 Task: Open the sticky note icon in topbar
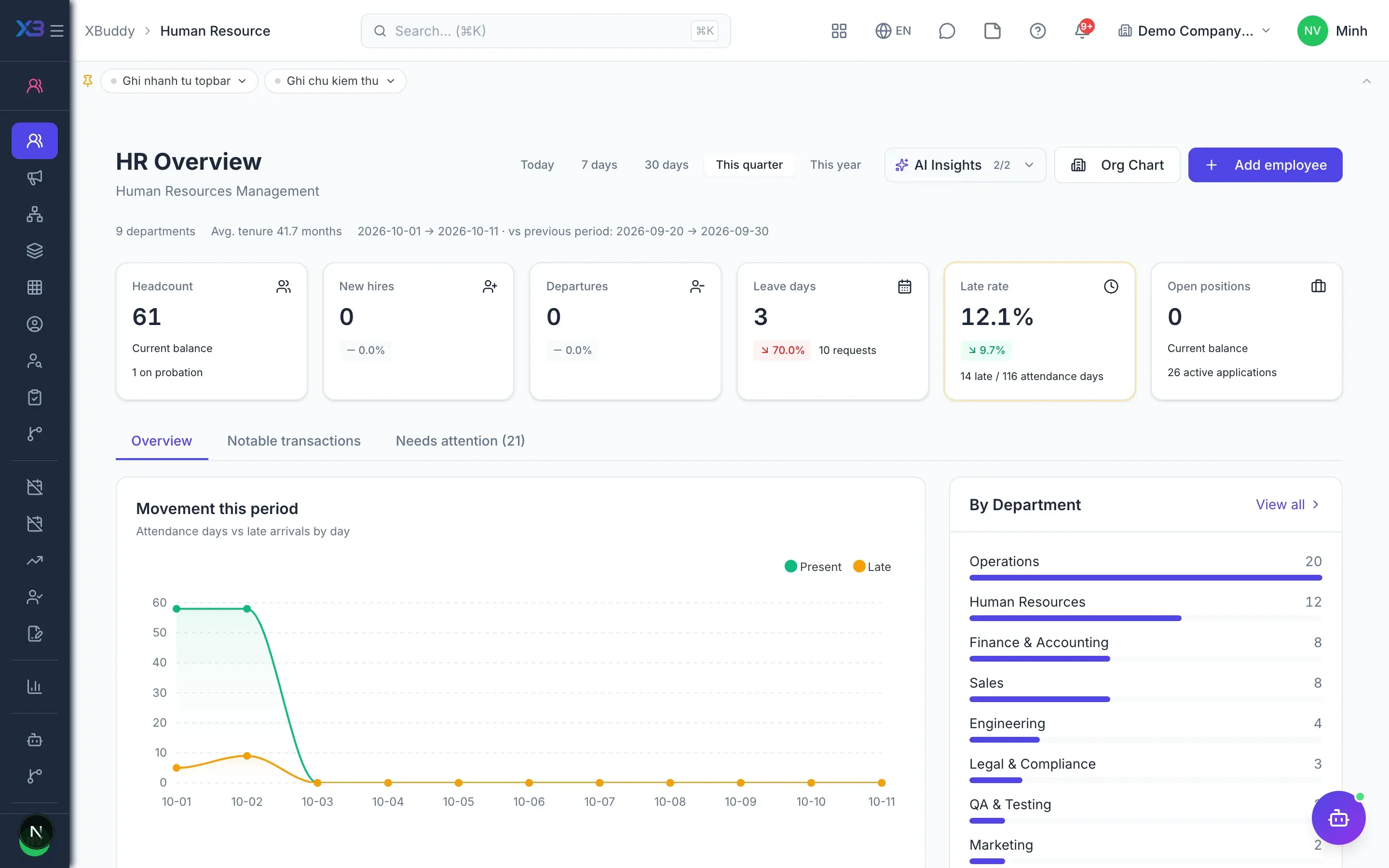[993, 30]
